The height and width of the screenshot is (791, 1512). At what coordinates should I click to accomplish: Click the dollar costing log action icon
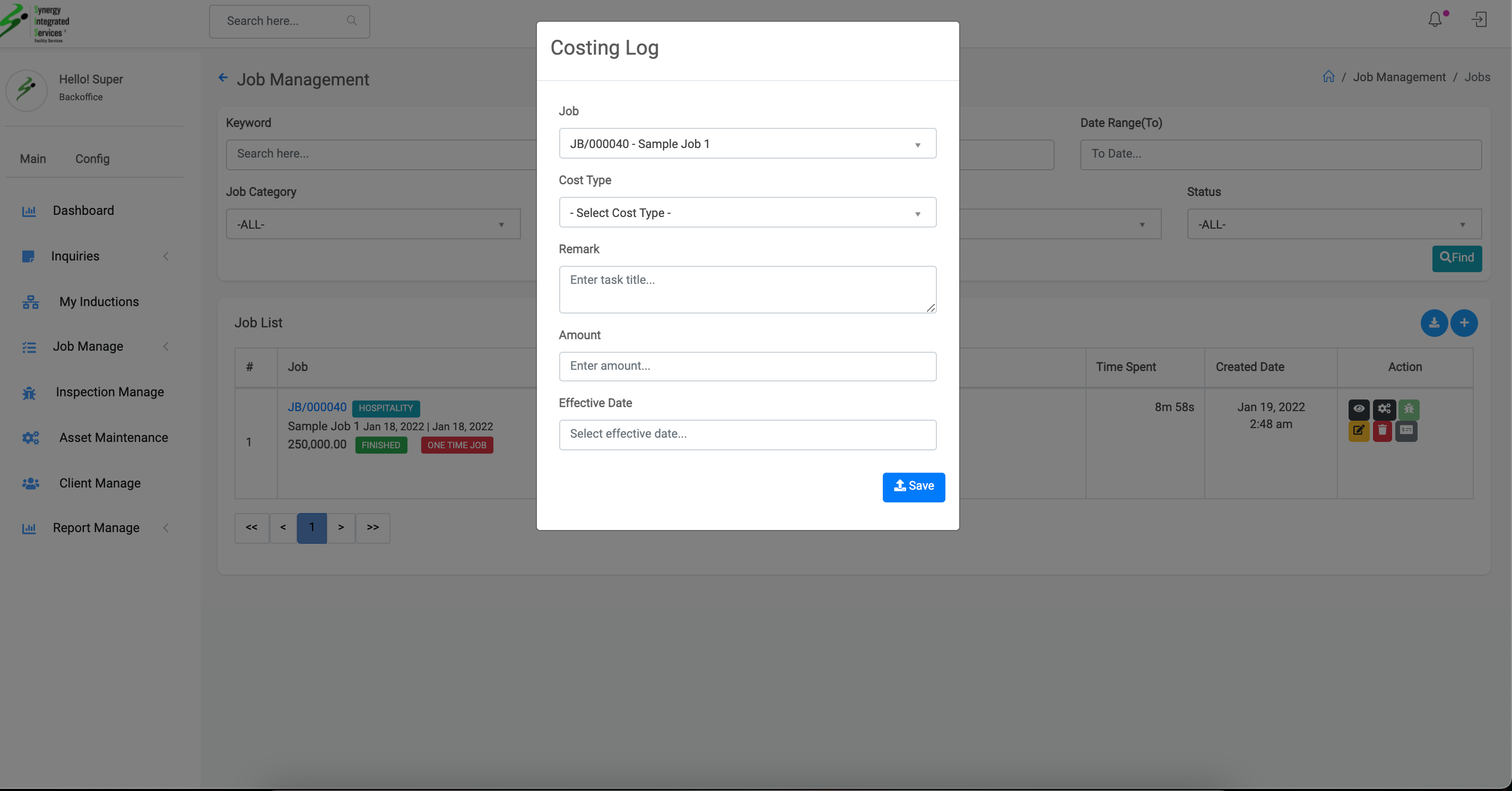1406,431
